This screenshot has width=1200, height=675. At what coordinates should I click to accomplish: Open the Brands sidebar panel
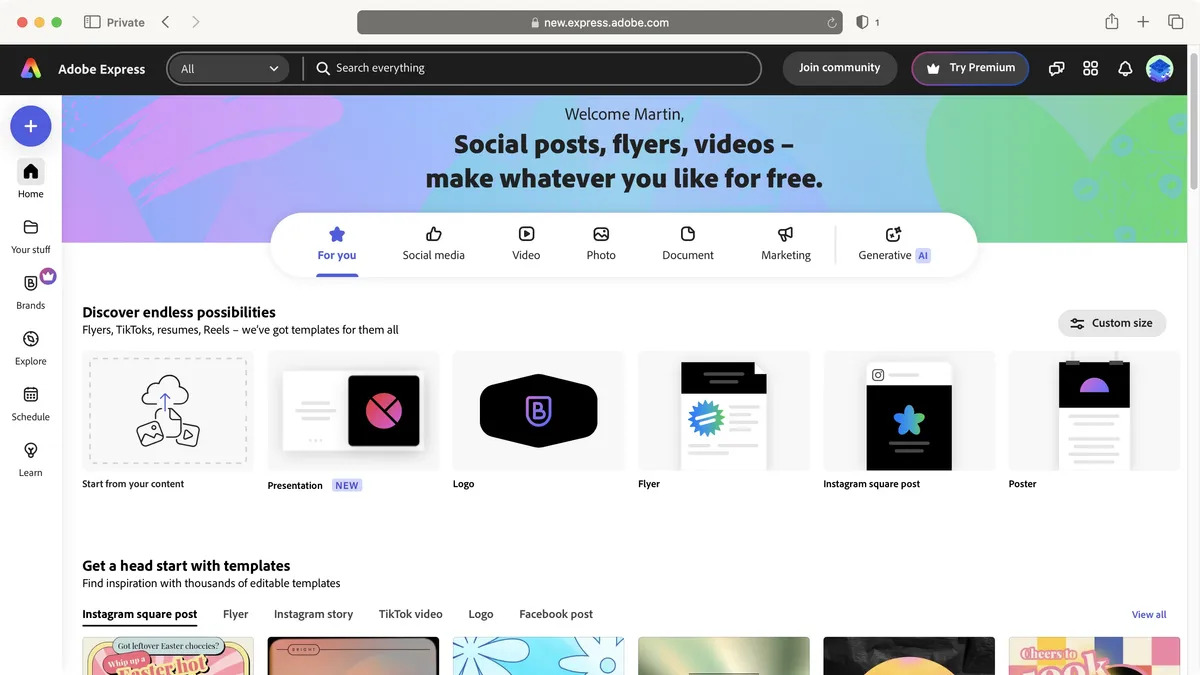pos(30,290)
